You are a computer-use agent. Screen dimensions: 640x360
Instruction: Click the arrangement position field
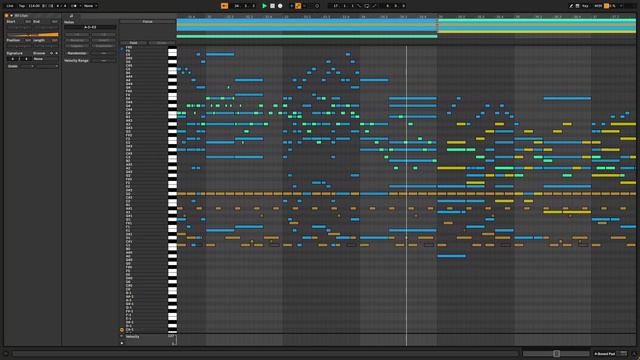tap(244, 6)
